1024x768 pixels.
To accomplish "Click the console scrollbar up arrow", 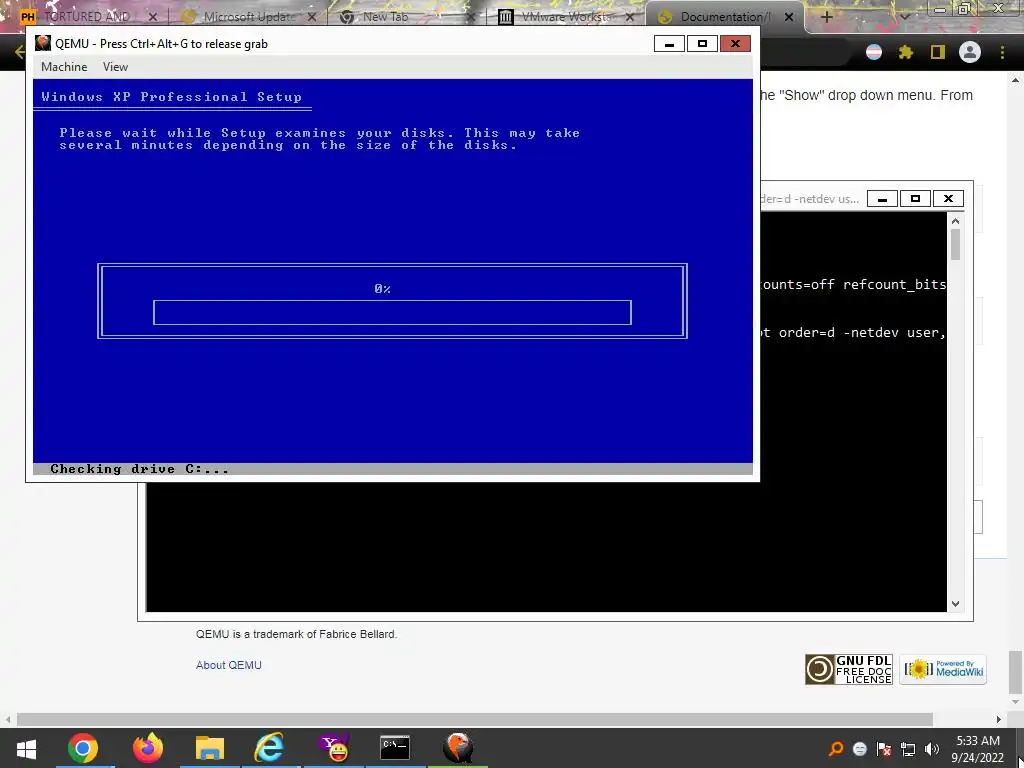I will click(955, 221).
